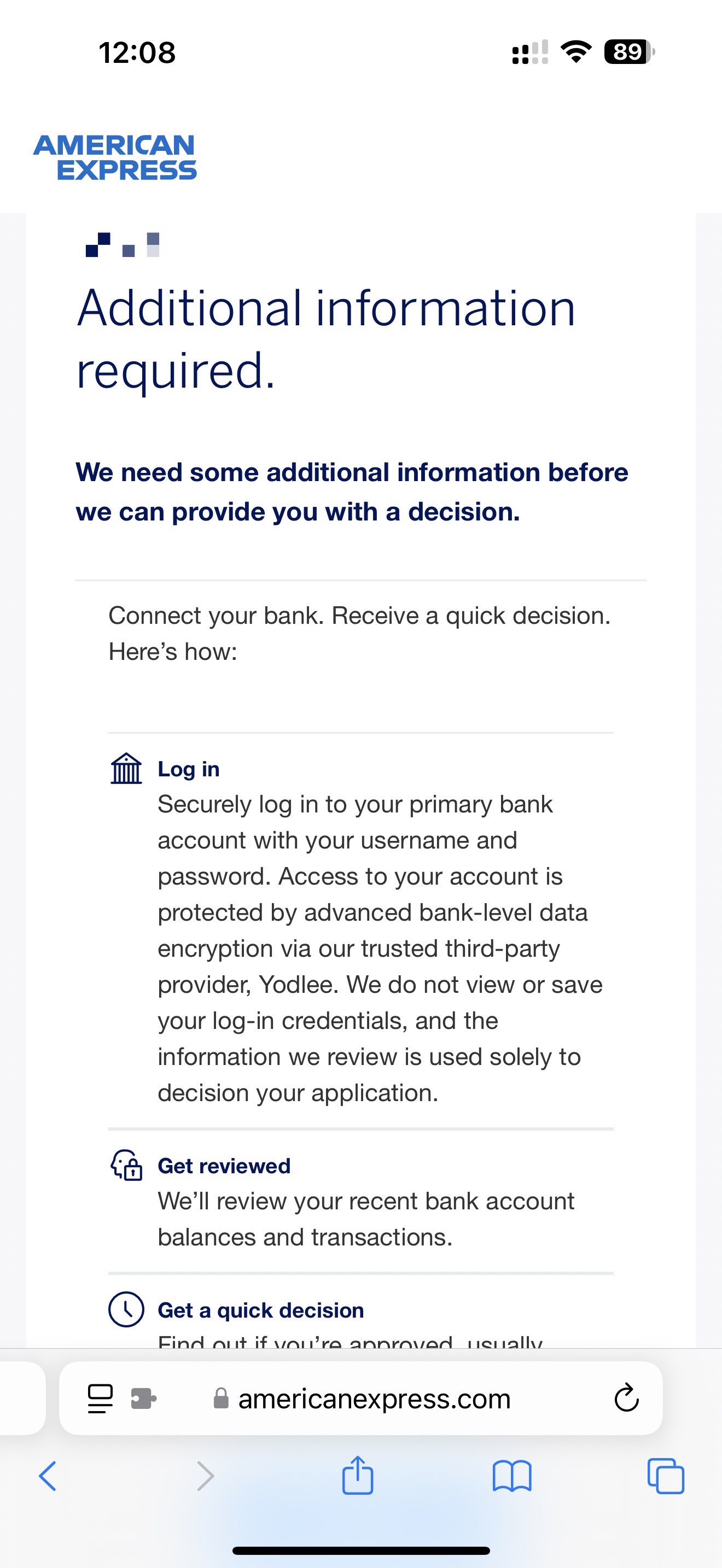
Task: Tap the progress squares indicator above the heading
Action: (x=123, y=245)
